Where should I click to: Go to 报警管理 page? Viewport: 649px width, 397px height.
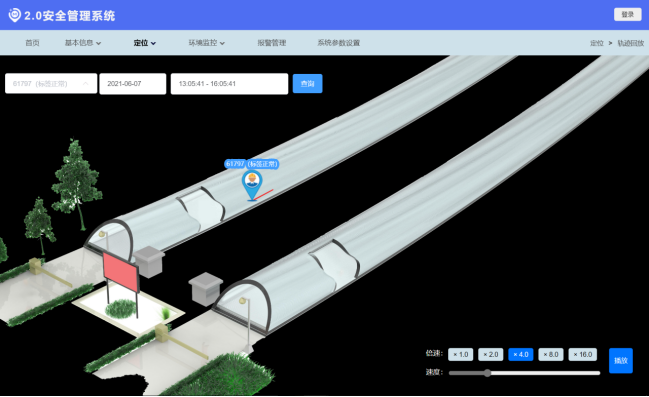(272, 43)
